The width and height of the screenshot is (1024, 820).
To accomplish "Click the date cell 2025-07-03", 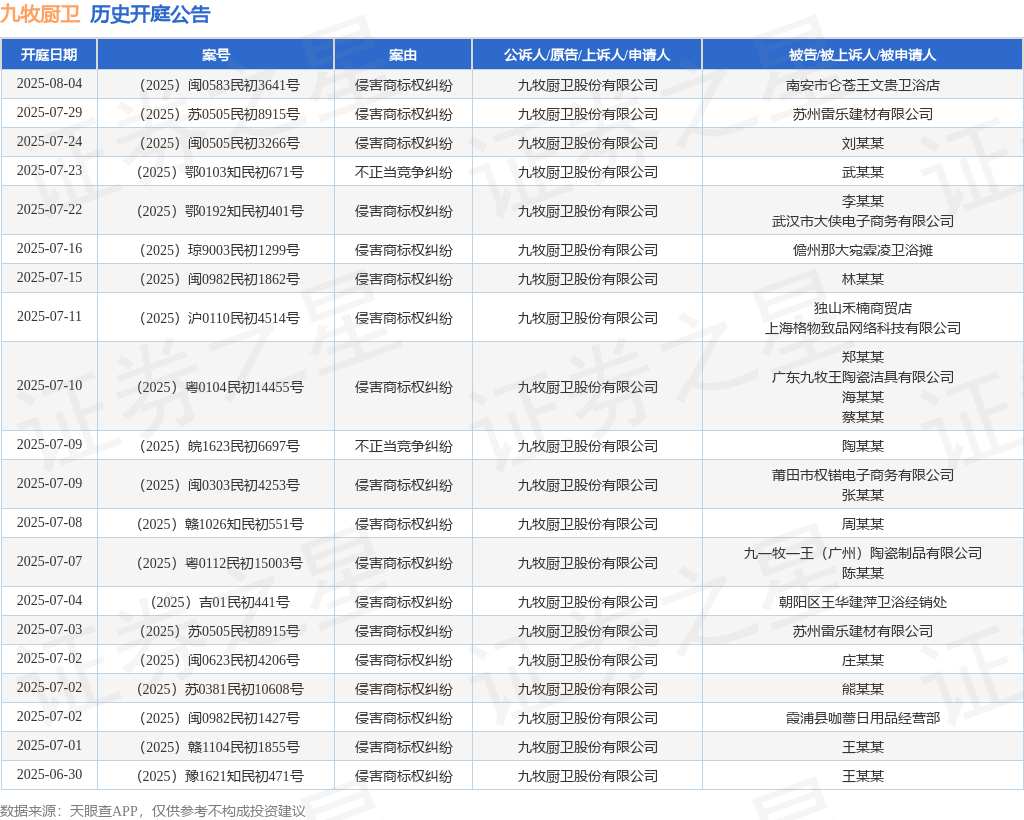I will coord(49,629).
